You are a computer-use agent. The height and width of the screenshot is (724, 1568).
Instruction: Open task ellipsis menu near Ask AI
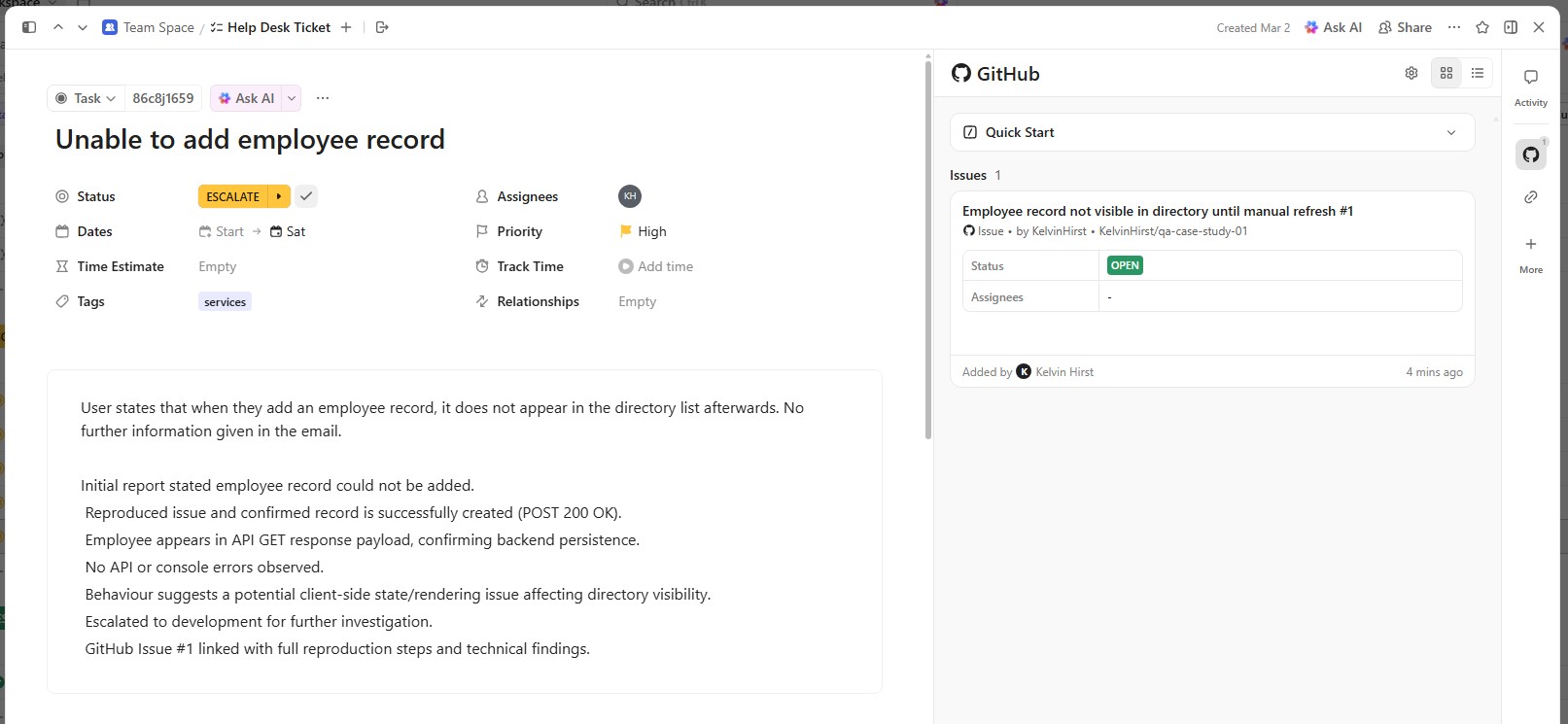[323, 98]
